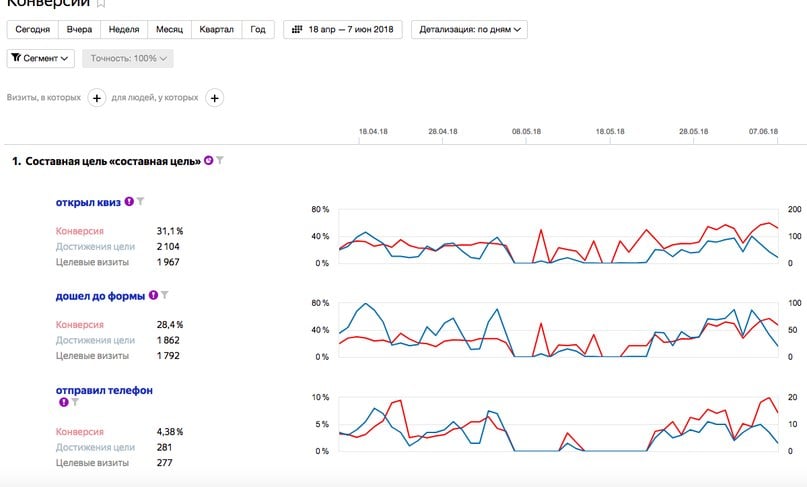Click the plus button after "Визиты, в которых"
807x487 pixels.
(x=97, y=98)
